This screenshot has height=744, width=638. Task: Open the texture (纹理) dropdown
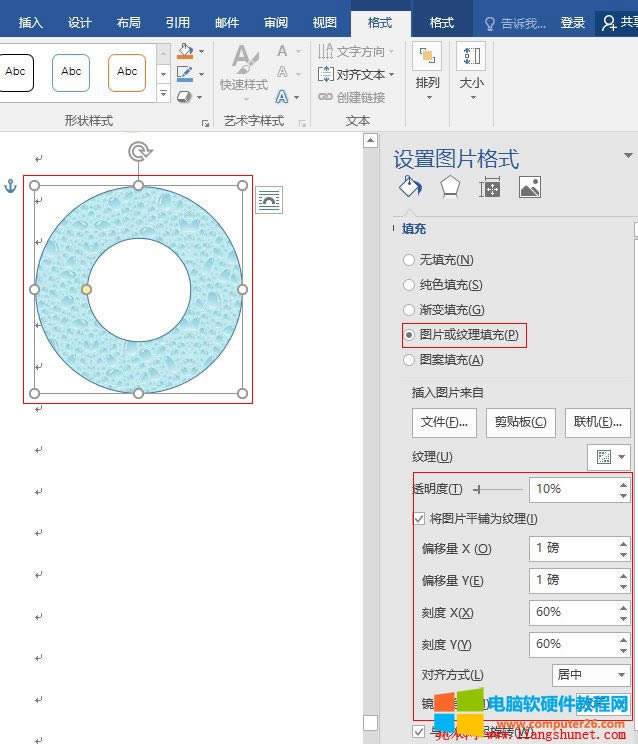pyautogui.click(x=609, y=457)
